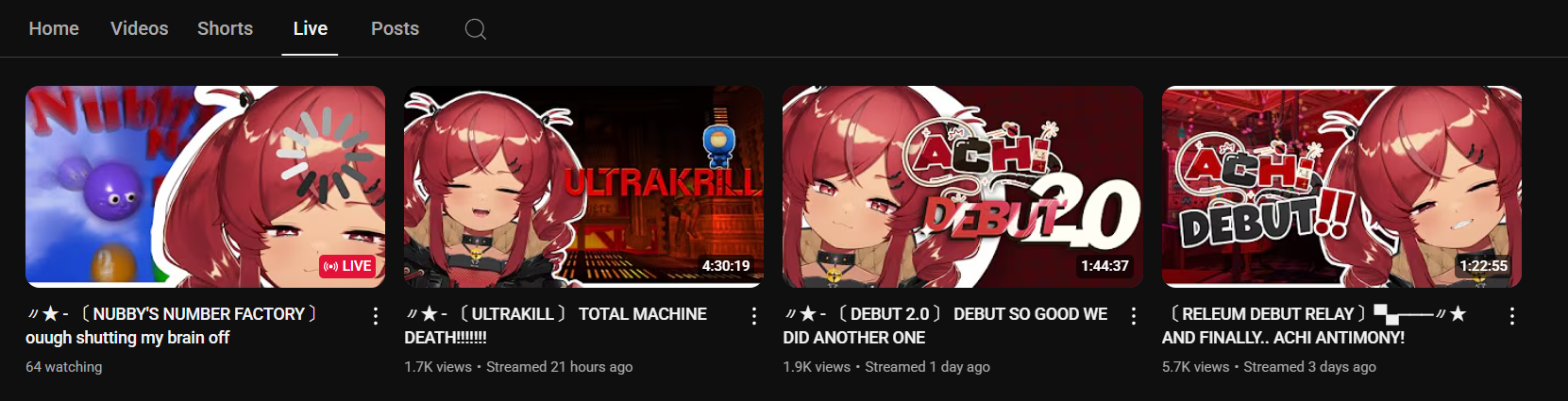This screenshot has height=401, width=1568.
Task: Click the 4:30:19 duration badge
Action: point(726,266)
